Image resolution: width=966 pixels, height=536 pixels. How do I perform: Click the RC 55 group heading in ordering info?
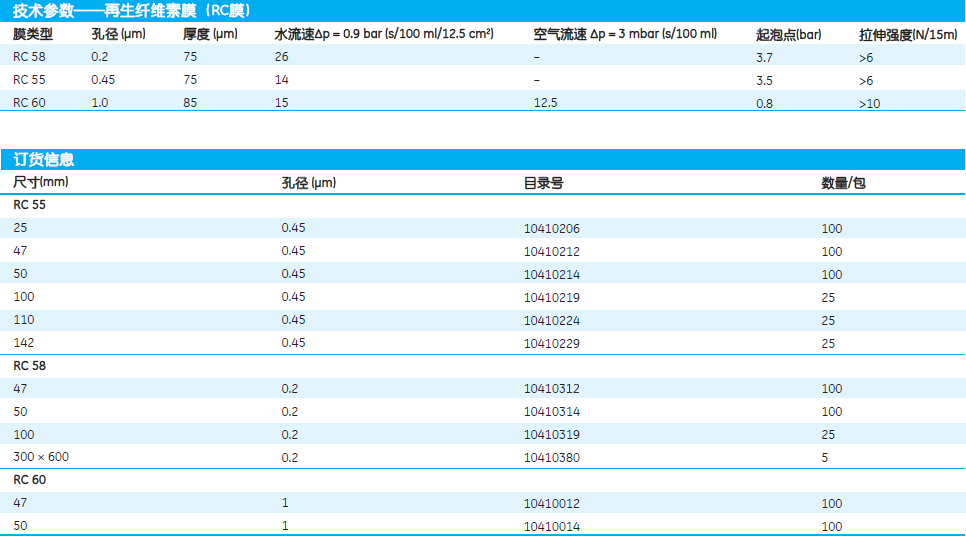(x=29, y=205)
